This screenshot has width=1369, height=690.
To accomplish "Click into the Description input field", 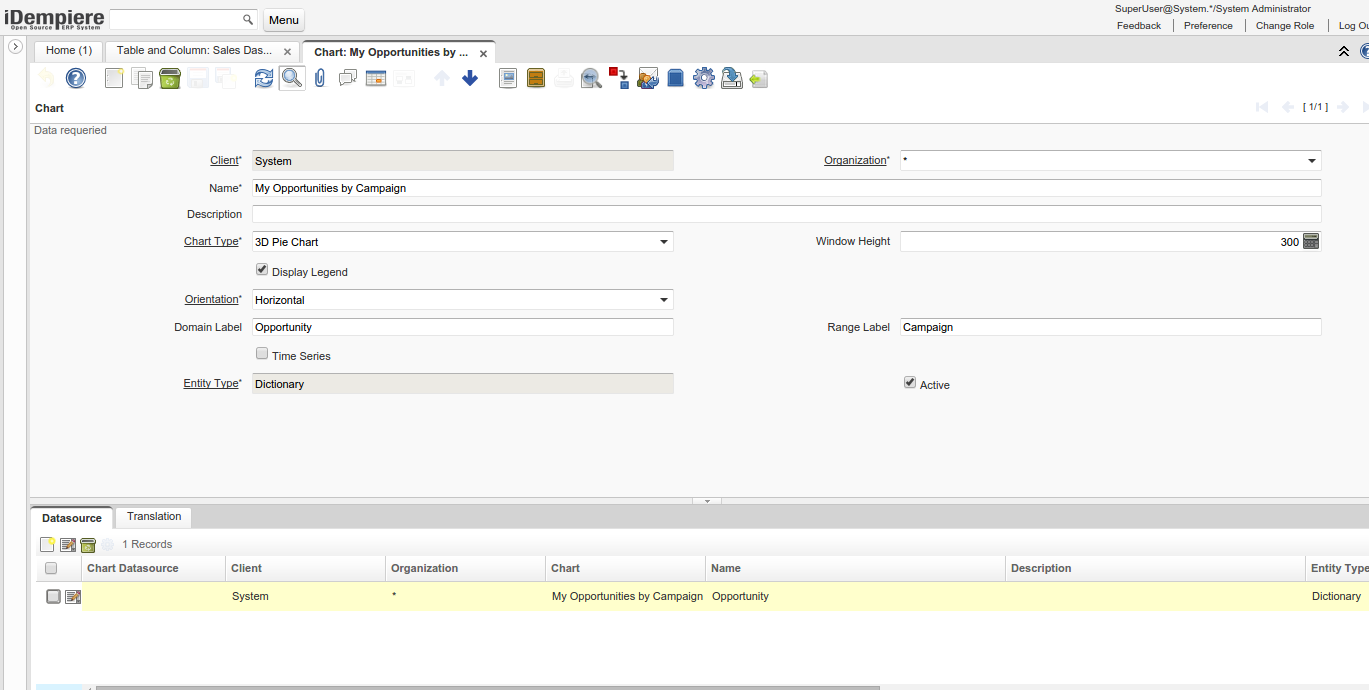I will pyautogui.click(x=786, y=214).
